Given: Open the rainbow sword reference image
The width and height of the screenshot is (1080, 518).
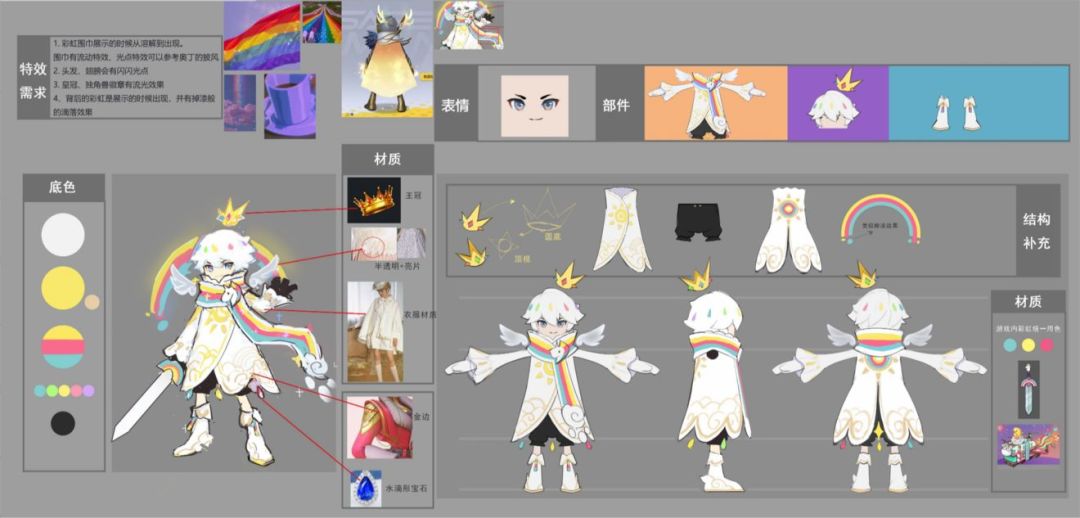Looking at the screenshot, I should pyautogui.click(x=1029, y=389).
